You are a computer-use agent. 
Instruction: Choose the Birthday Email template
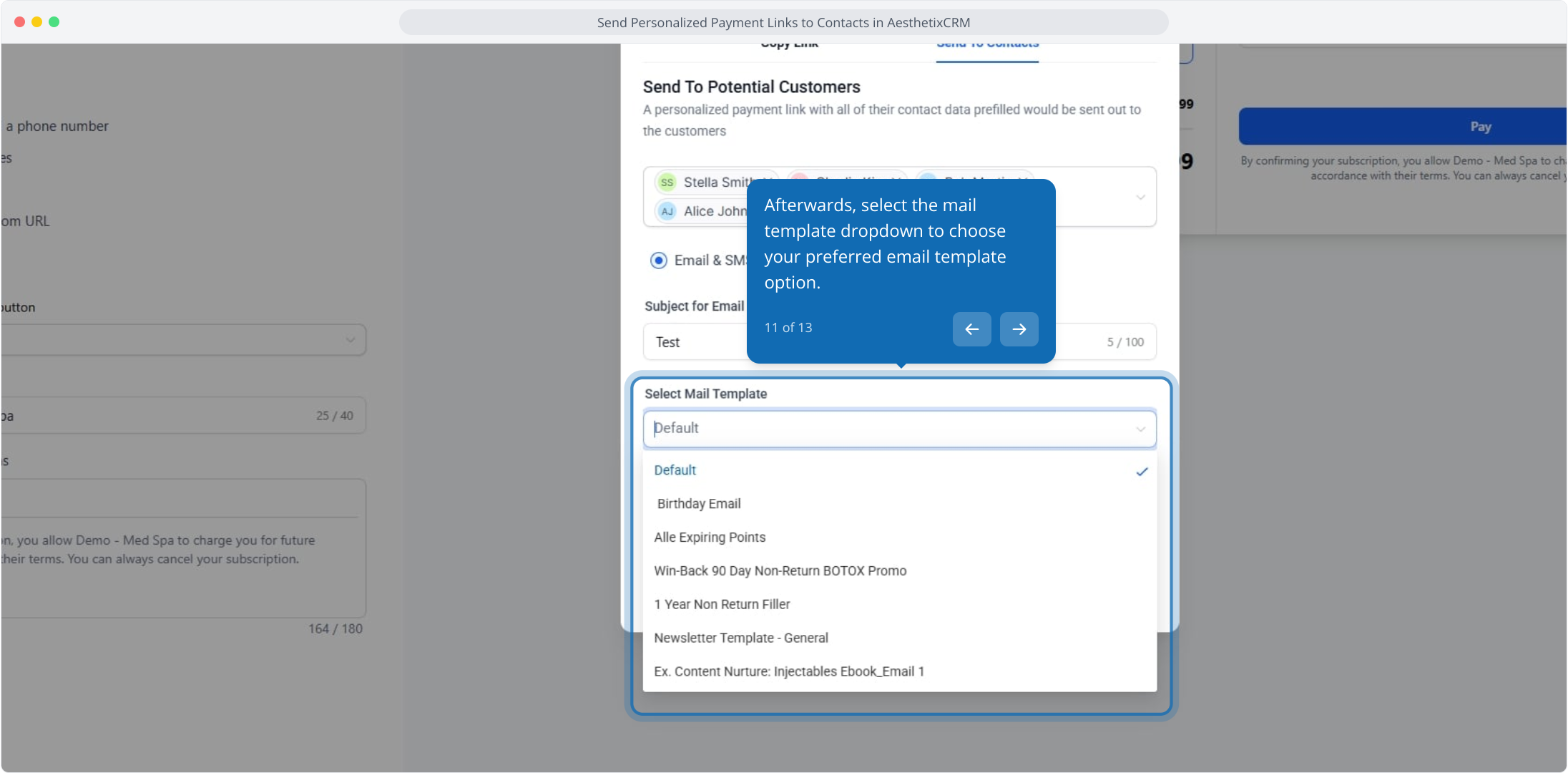(699, 504)
